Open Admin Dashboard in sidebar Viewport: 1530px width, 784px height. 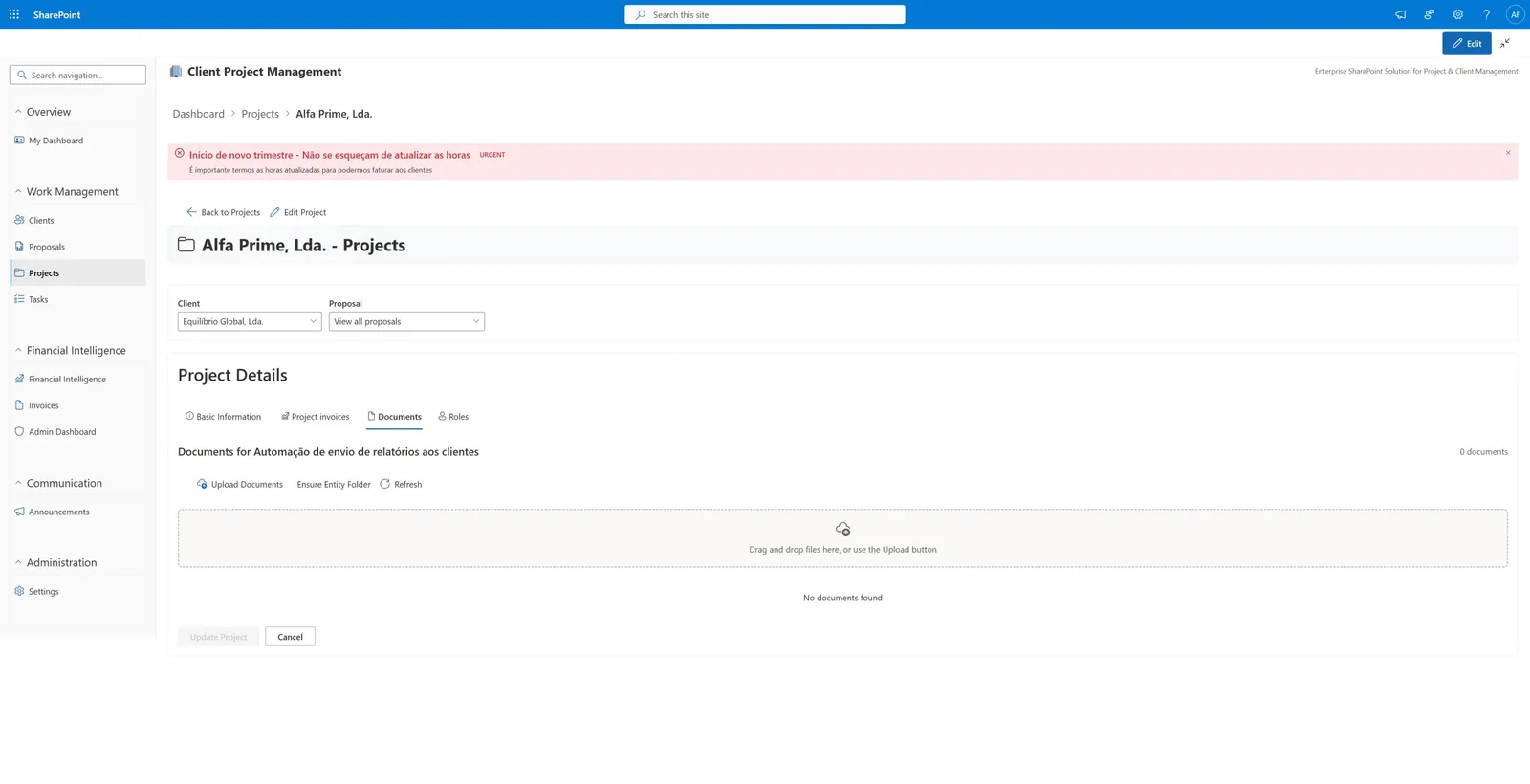[x=77, y=432]
